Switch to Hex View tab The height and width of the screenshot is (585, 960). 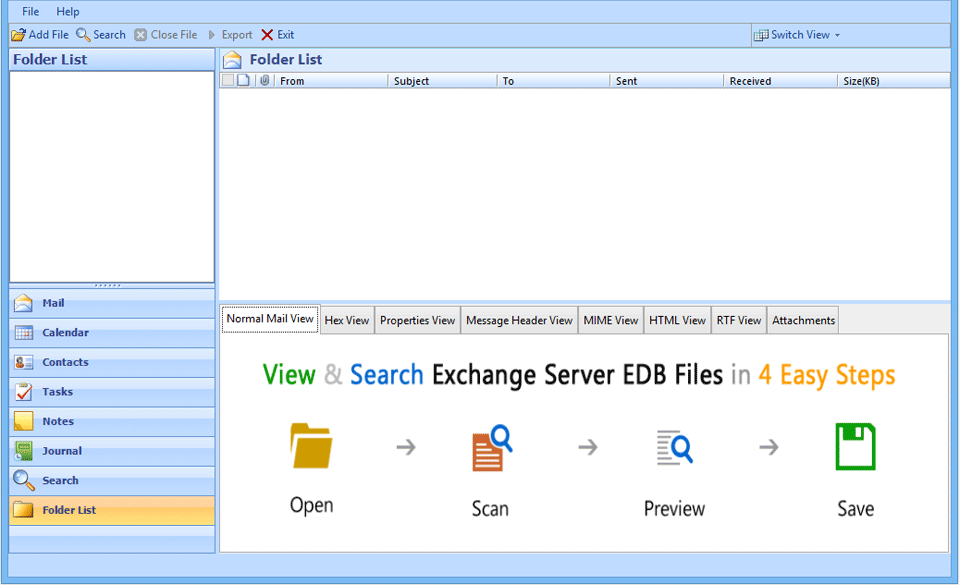[x=347, y=320]
